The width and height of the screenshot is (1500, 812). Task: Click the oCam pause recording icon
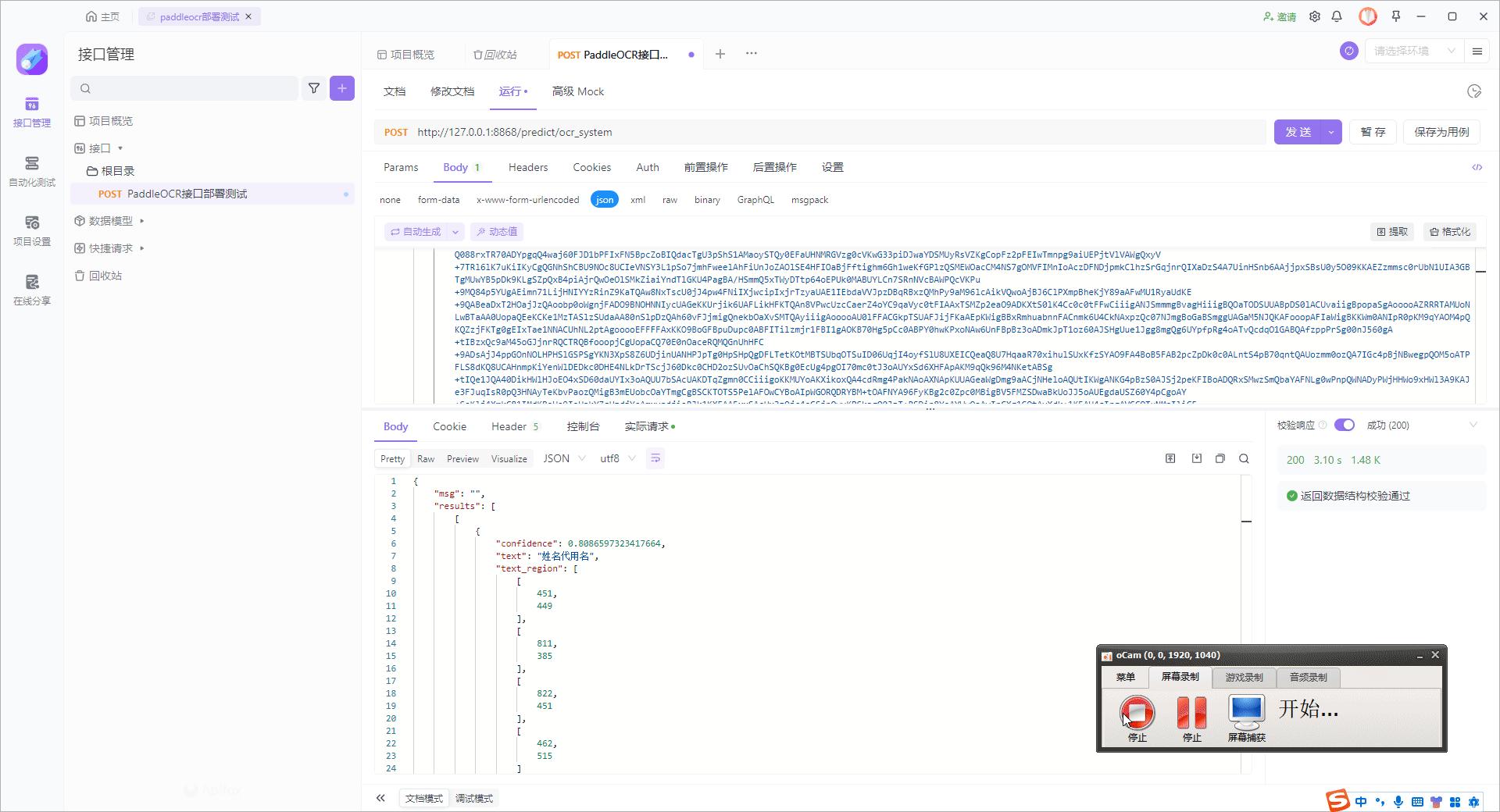1191,711
